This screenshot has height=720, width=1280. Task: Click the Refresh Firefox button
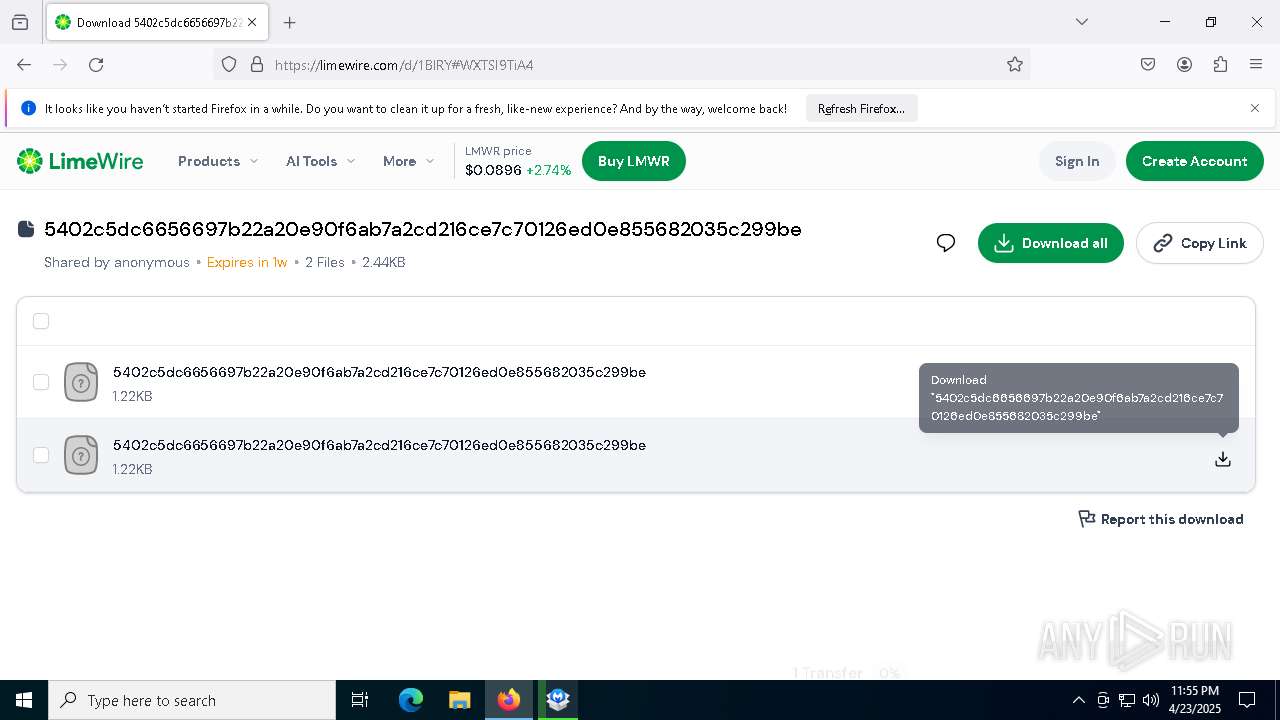861,108
